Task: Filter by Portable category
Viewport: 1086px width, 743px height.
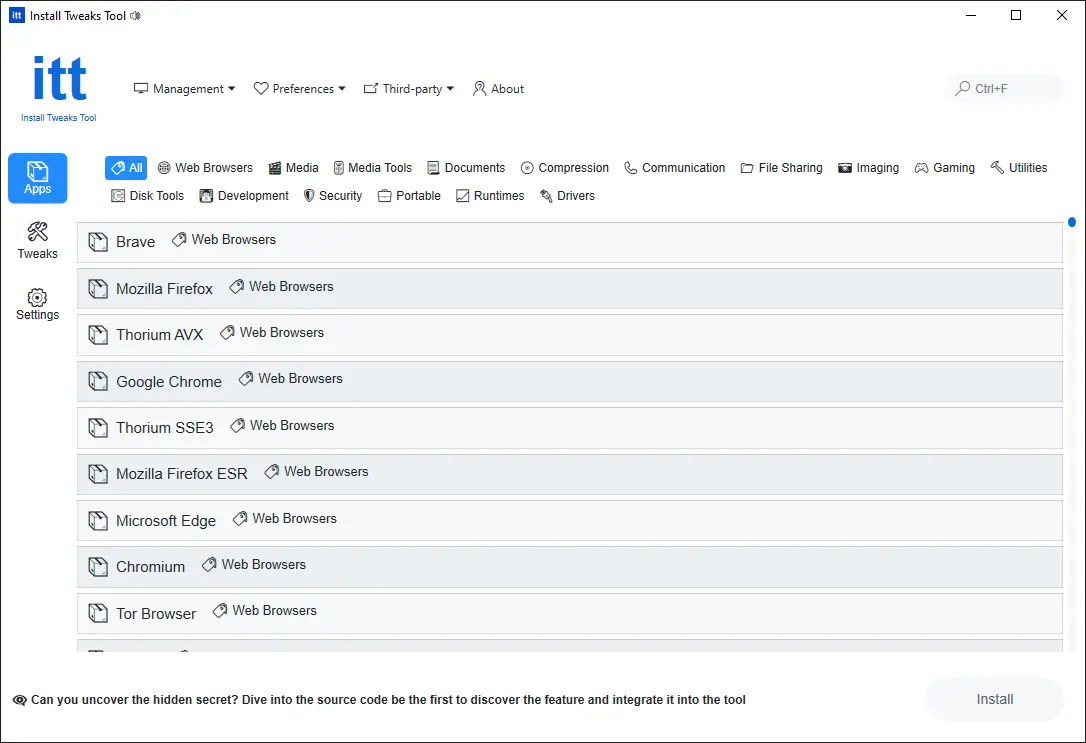Action: coord(409,196)
